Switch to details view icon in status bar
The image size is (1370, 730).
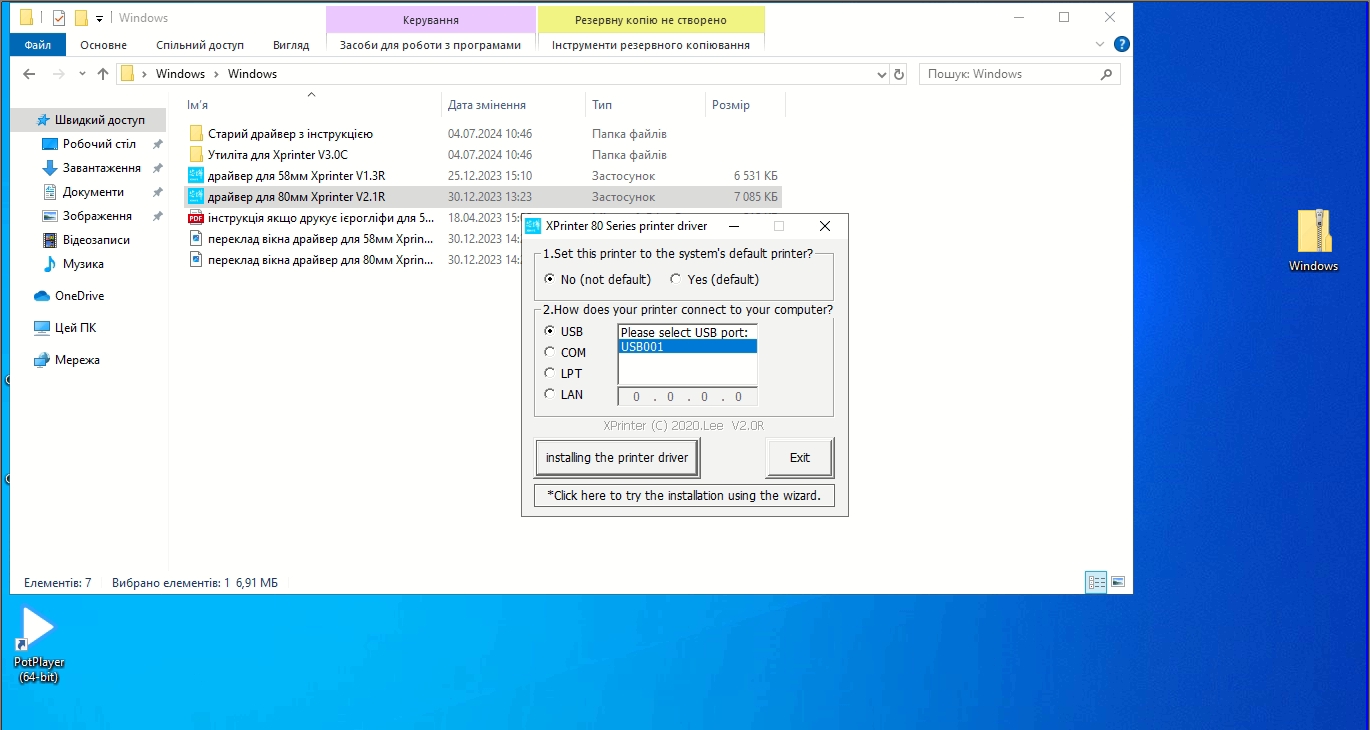tap(1096, 582)
